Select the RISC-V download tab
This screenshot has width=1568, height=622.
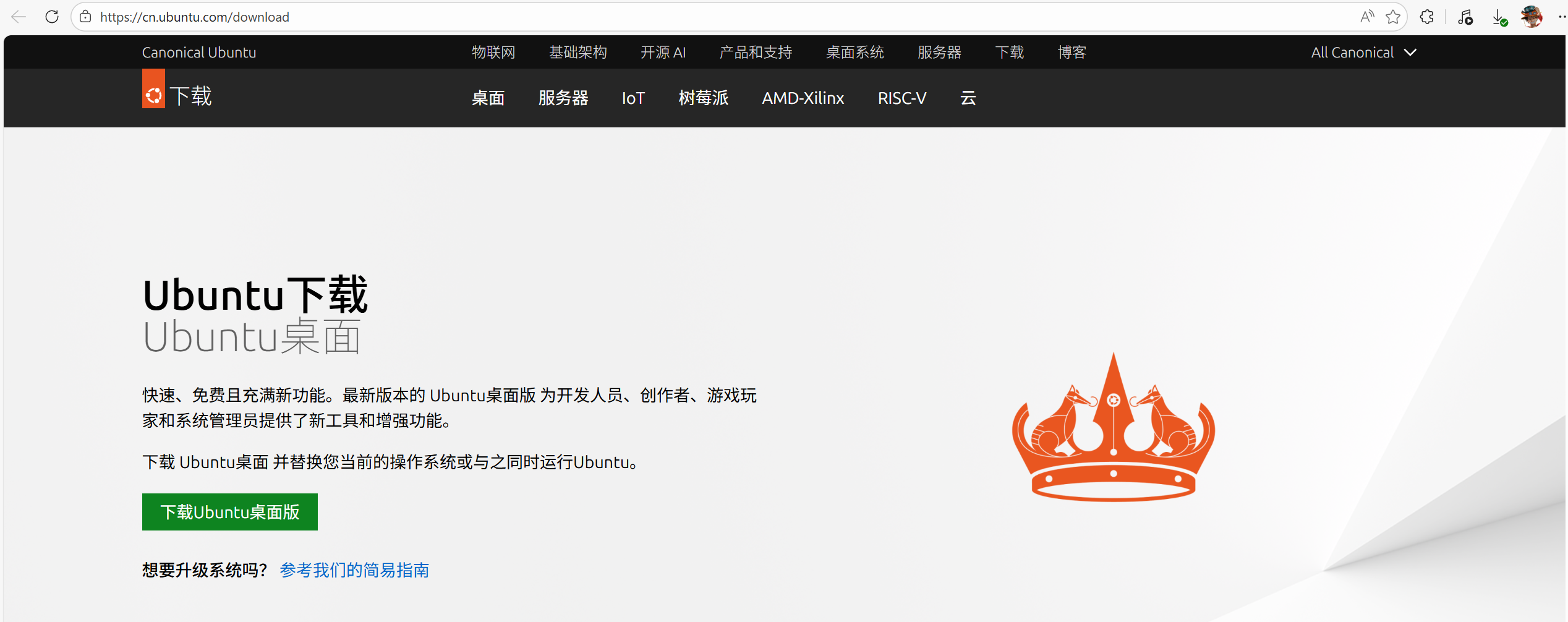pos(902,98)
